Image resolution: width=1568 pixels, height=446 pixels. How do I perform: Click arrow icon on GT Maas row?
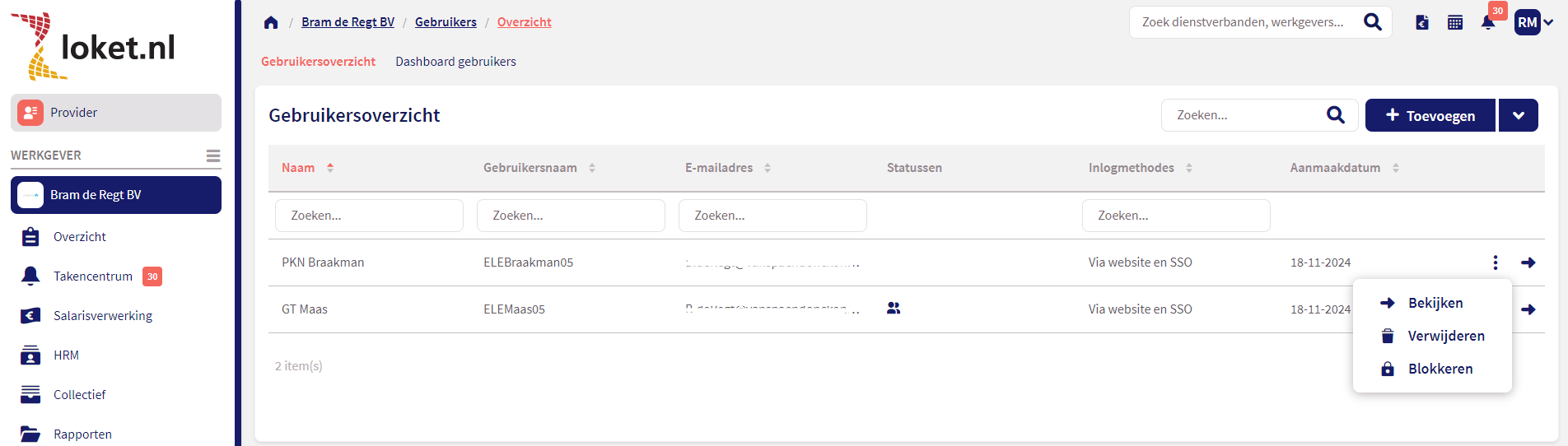(1528, 309)
